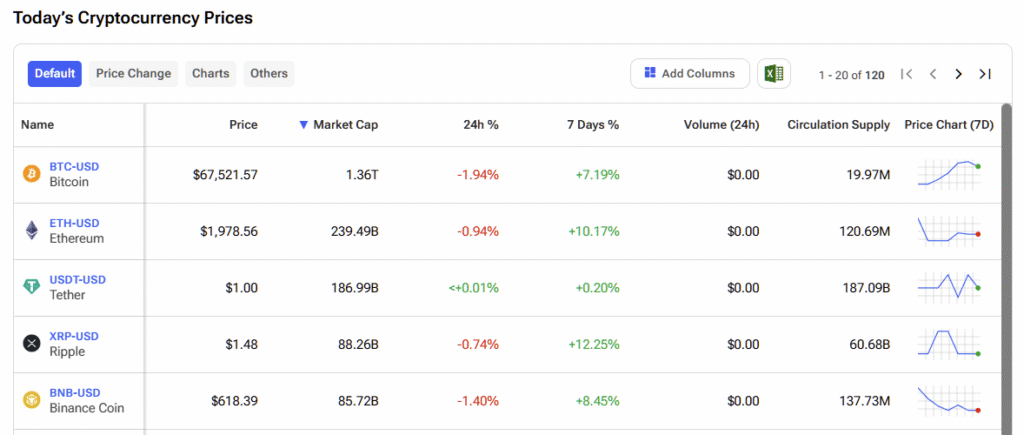This screenshot has width=1024, height=435.
Task: Click Binance Coin market cap 85.72B
Action: click(357, 400)
